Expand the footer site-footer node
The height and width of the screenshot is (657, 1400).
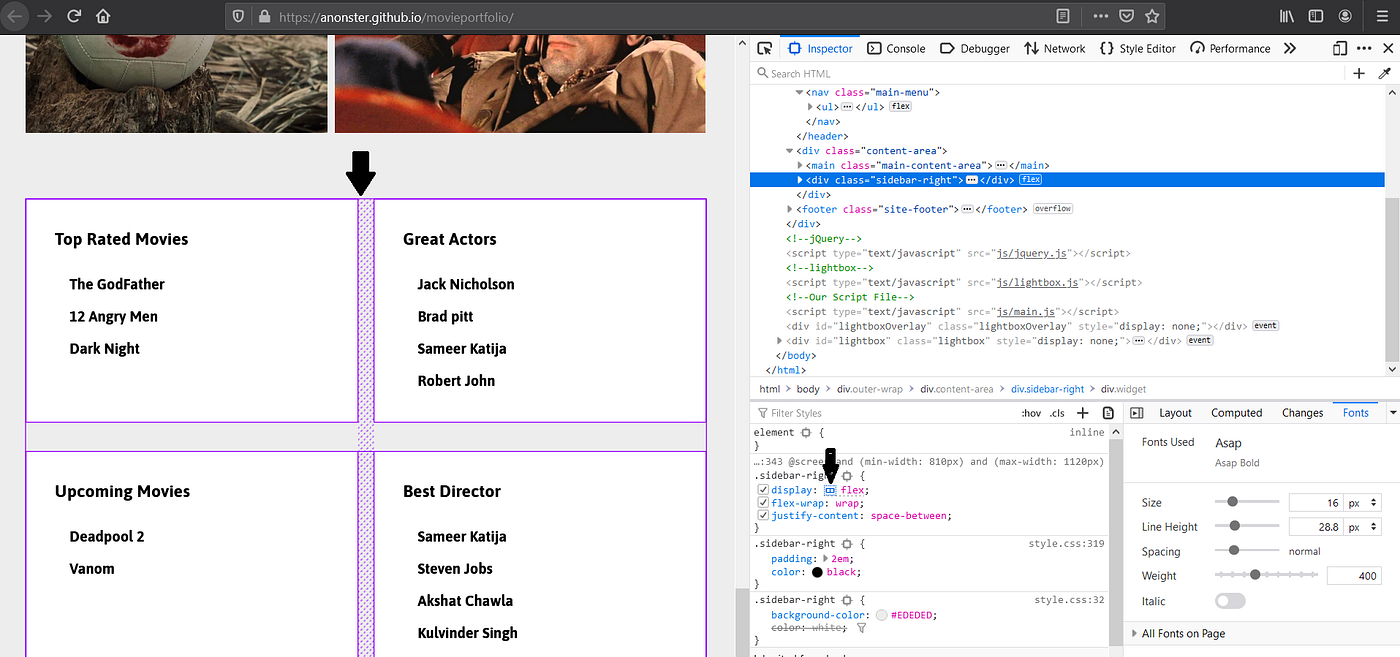click(x=789, y=209)
